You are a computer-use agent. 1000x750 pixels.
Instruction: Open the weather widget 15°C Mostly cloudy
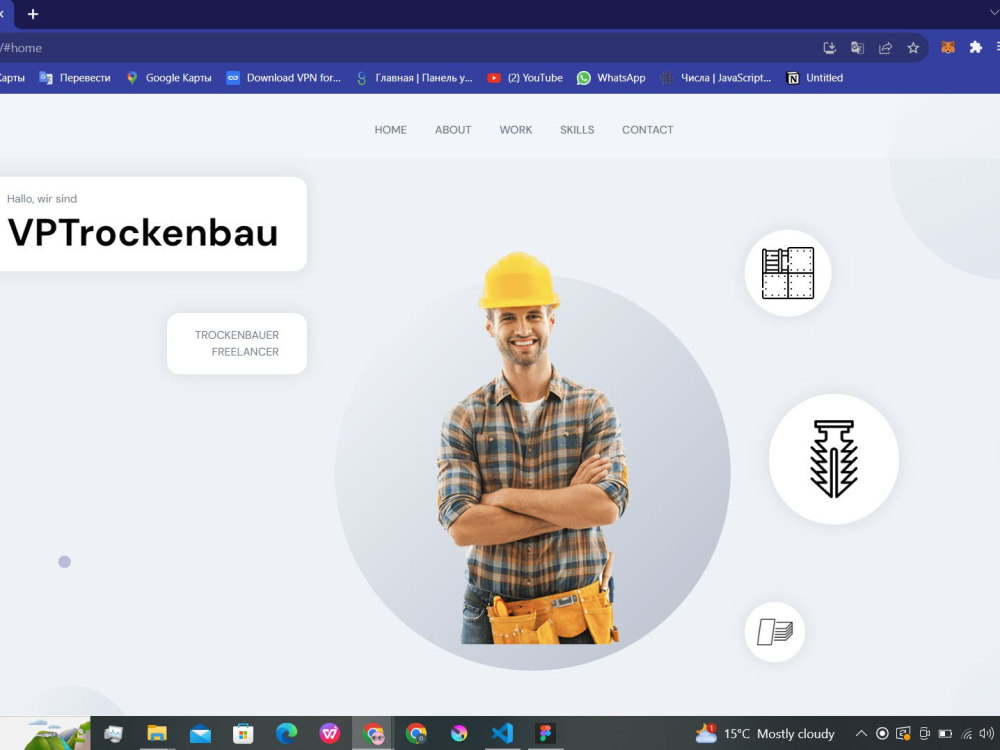point(765,733)
